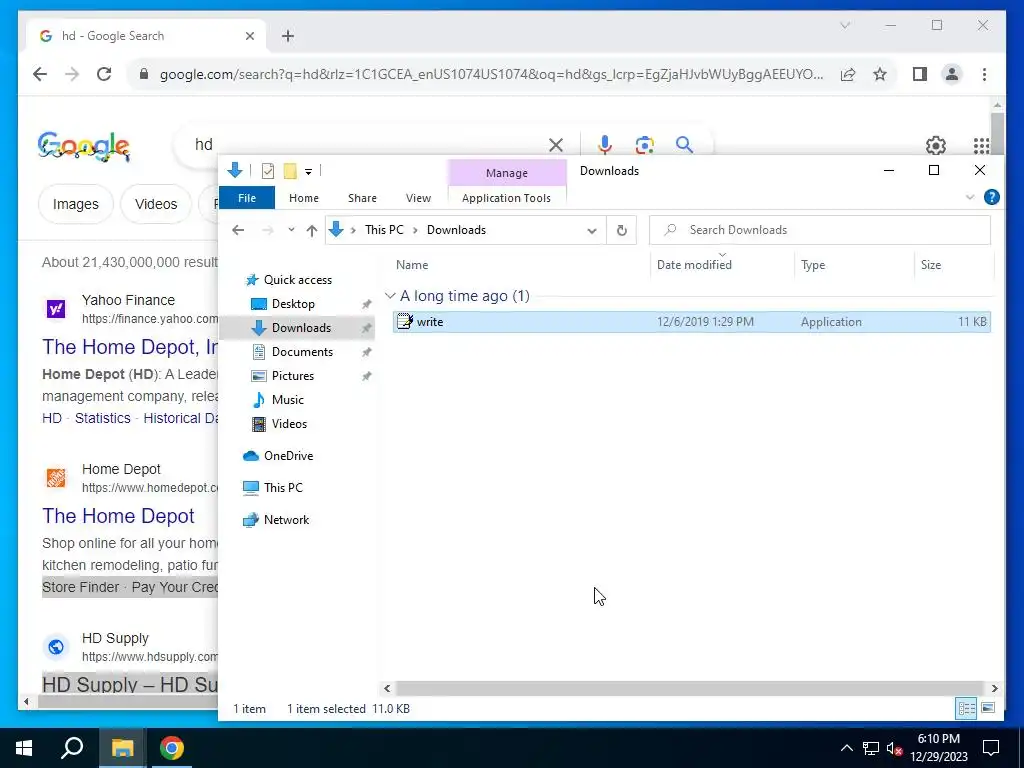Open the File menu in Explorer
Screen dimensions: 1024x768
click(x=247, y=198)
